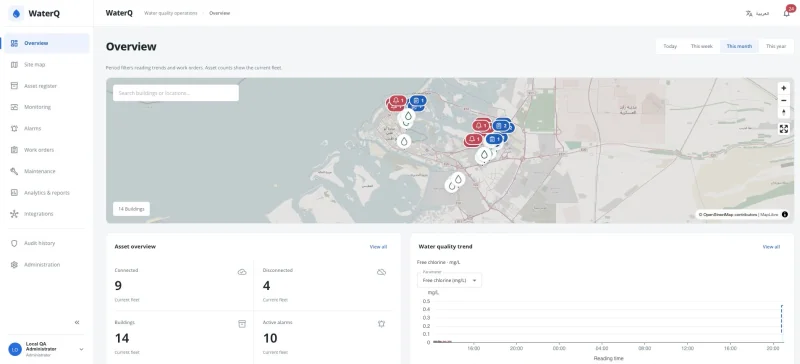
Task: Click the Disconnected cloud-off icon
Action: 381,272
